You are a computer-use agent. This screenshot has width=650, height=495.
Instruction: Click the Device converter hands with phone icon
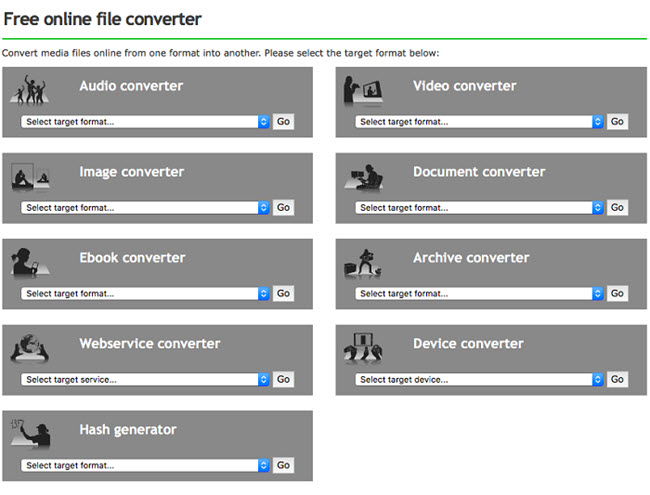(x=363, y=348)
